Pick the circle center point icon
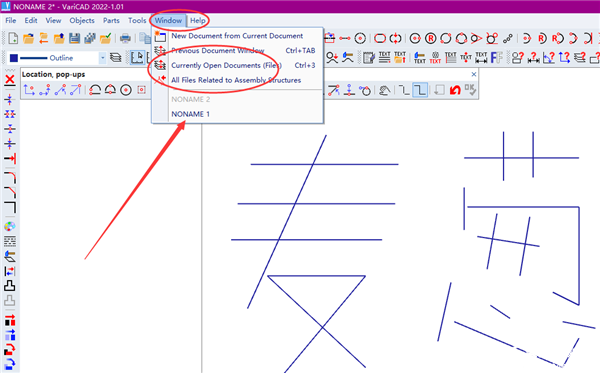This screenshot has height=373, width=600. (x=126, y=90)
